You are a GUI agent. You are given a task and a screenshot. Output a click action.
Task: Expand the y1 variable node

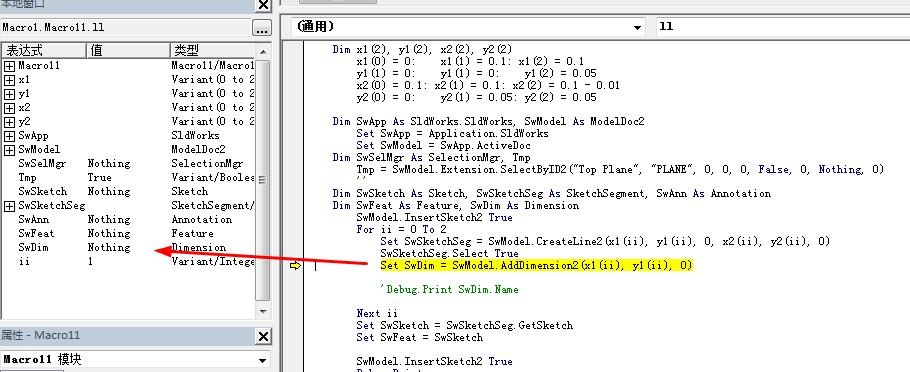point(9,93)
